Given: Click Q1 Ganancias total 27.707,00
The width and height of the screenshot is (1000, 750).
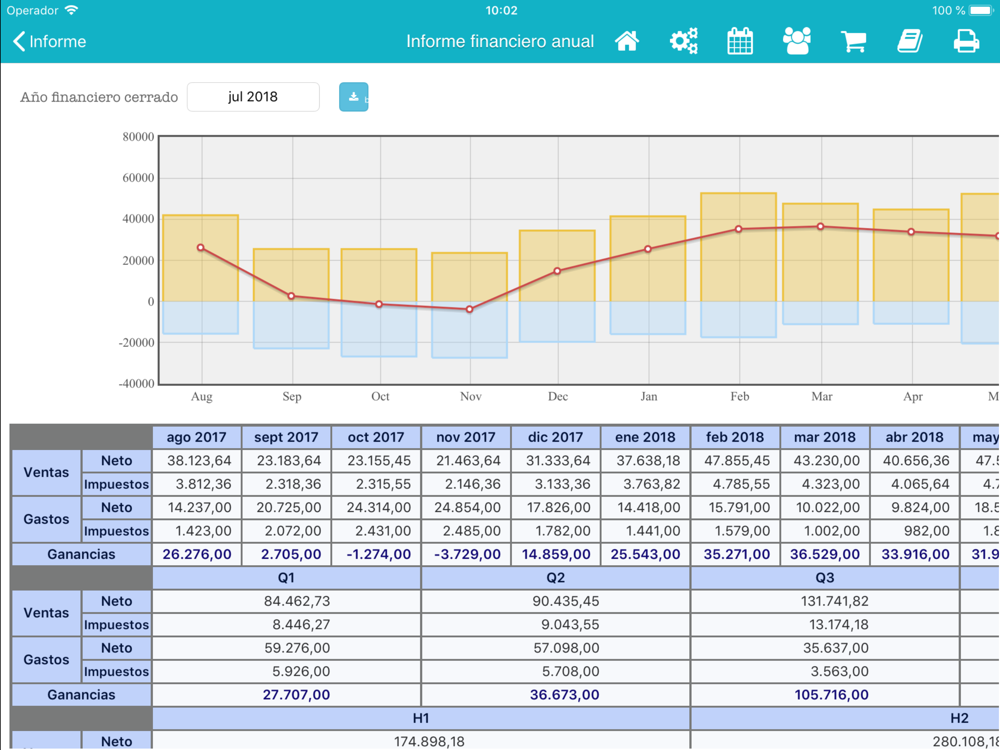Looking at the screenshot, I should pyautogui.click(x=286, y=695).
